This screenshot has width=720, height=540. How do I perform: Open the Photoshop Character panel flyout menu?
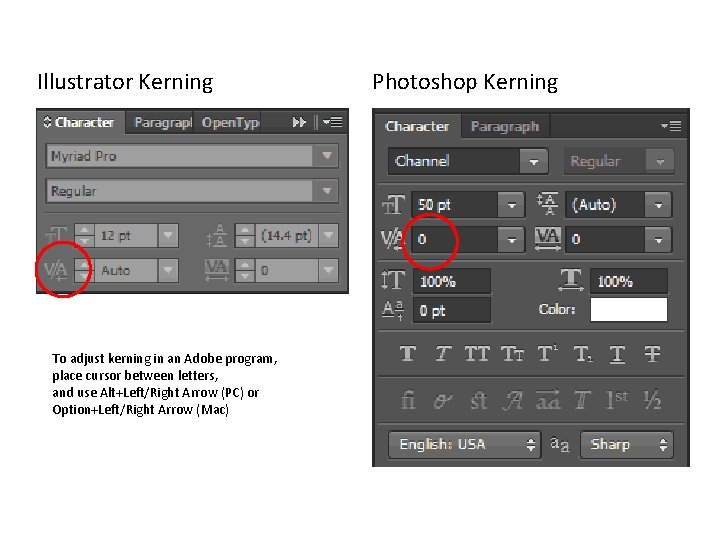(671, 126)
